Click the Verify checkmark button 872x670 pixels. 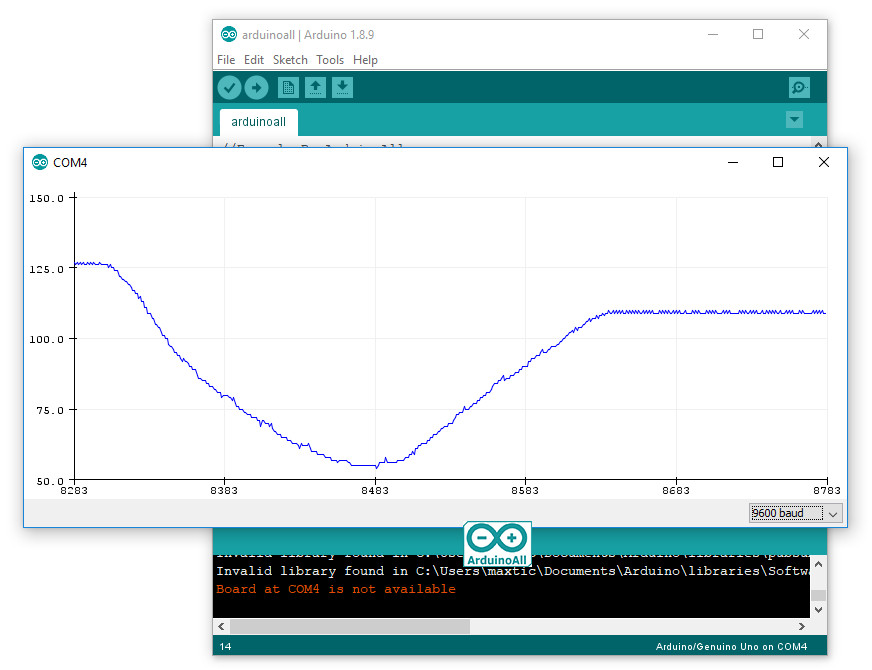click(229, 87)
